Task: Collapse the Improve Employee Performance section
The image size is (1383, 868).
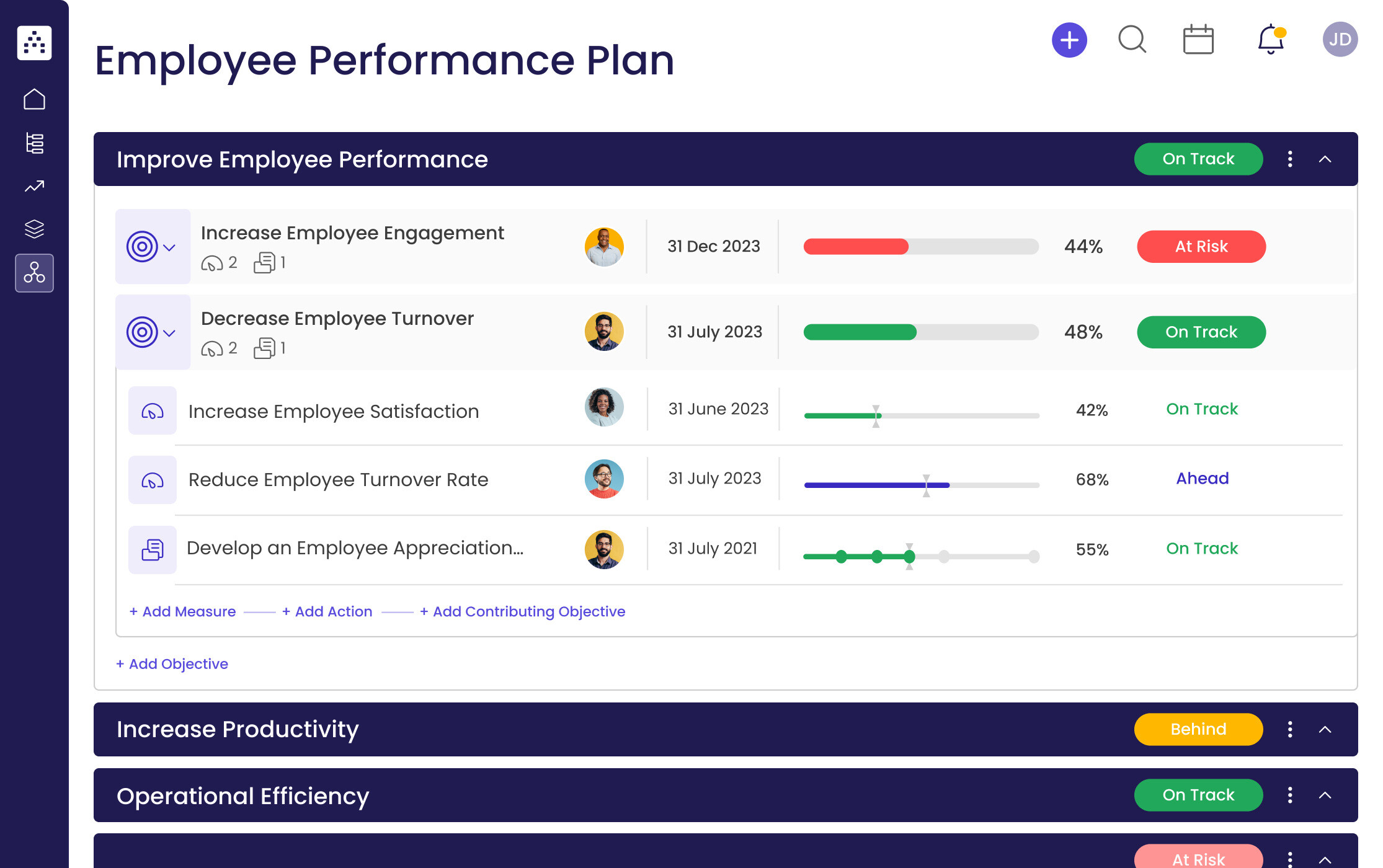Action: click(1325, 158)
